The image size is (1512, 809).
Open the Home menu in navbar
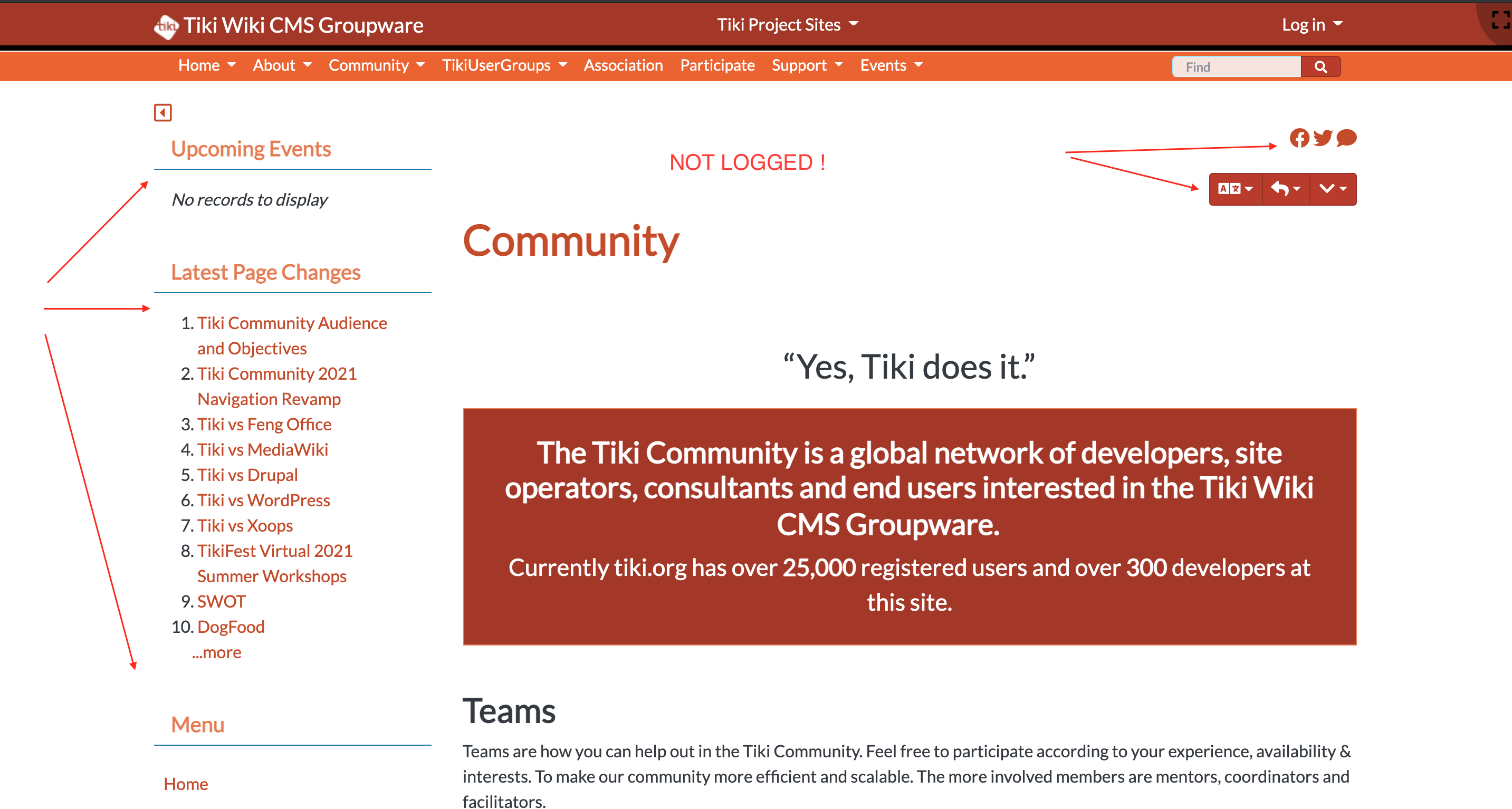(x=207, y=65)
